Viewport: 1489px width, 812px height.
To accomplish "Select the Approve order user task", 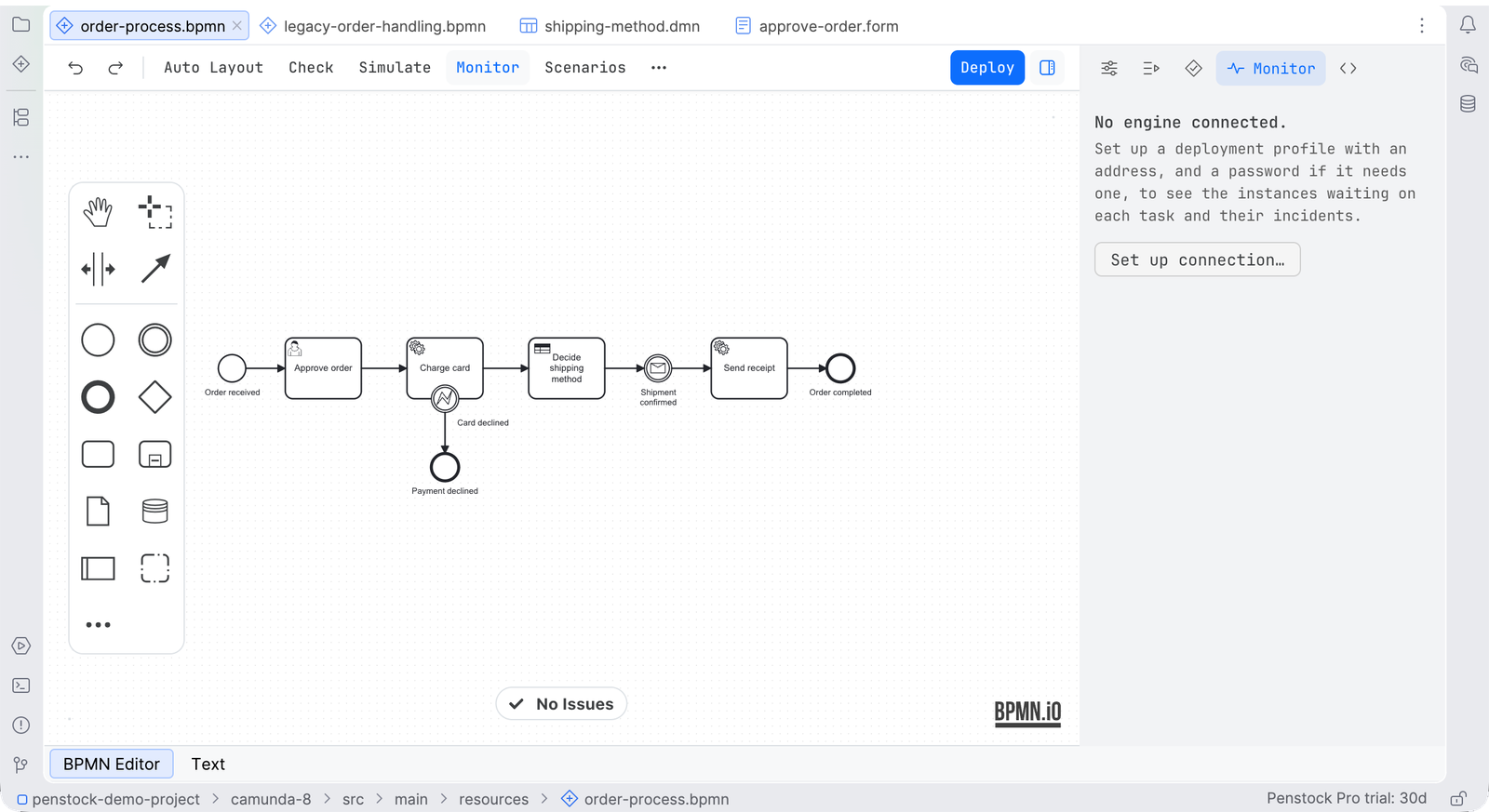I will tap(323, 368).
